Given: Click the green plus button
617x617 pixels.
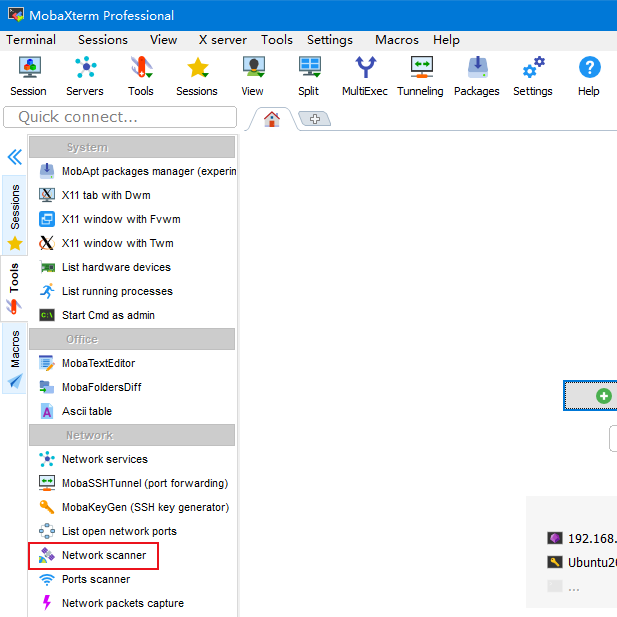Looking at the screenshot, I should pyautogui.click(x=590, y=396).
